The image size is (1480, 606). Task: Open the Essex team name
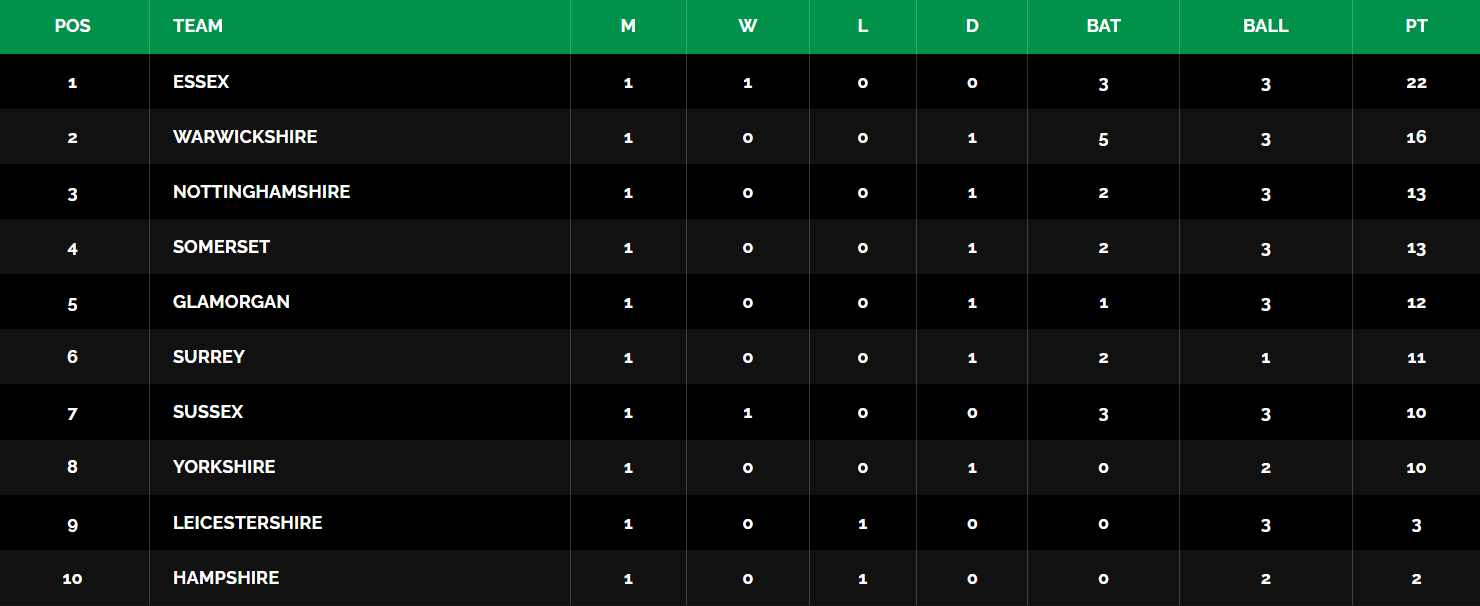point(201,82)
